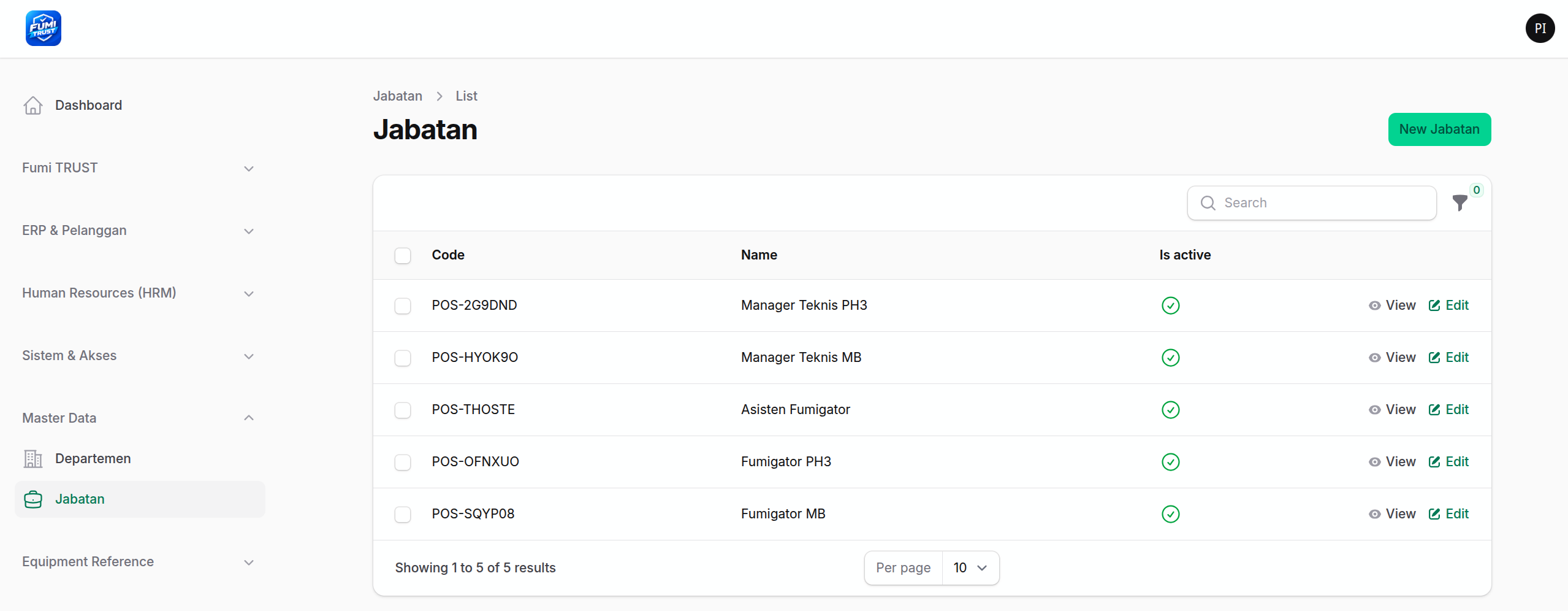This screenshot has height=611, width=1568.
Task: Select the POS-2G9DND row checkbox
Action: pyautogui.click(x=403, y=305)
